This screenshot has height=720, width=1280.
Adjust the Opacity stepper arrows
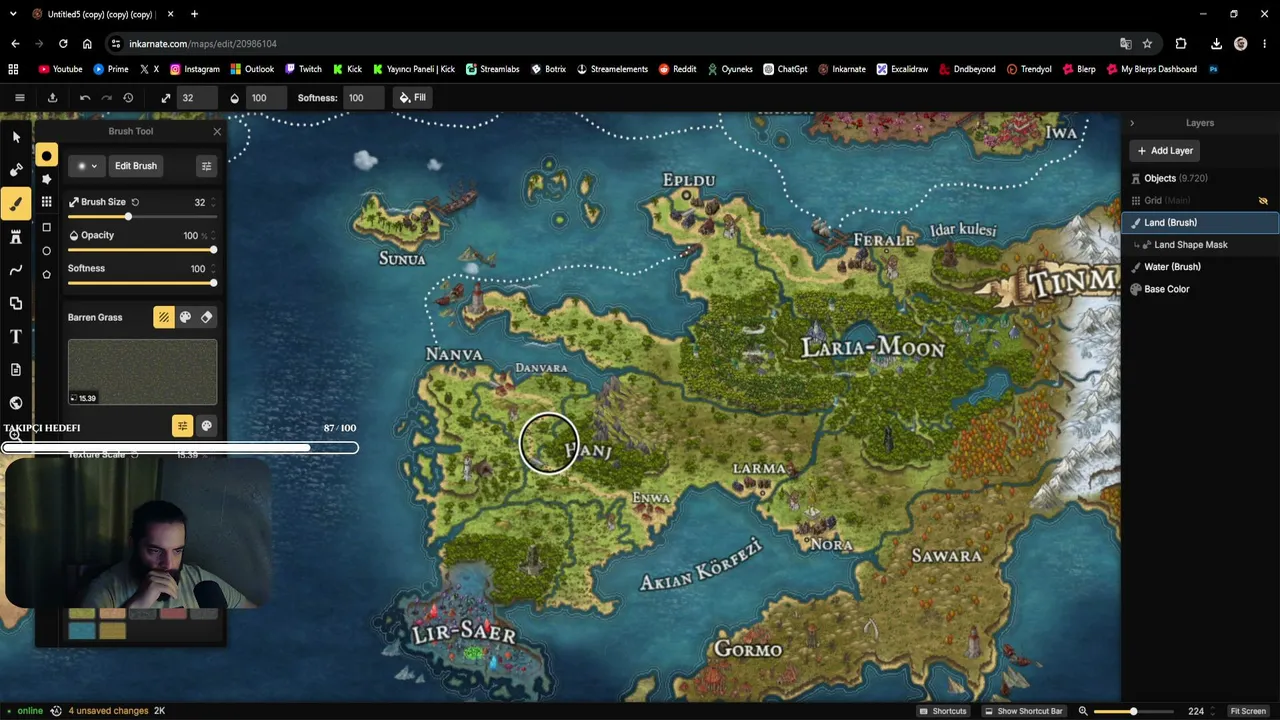coord(213,235)
